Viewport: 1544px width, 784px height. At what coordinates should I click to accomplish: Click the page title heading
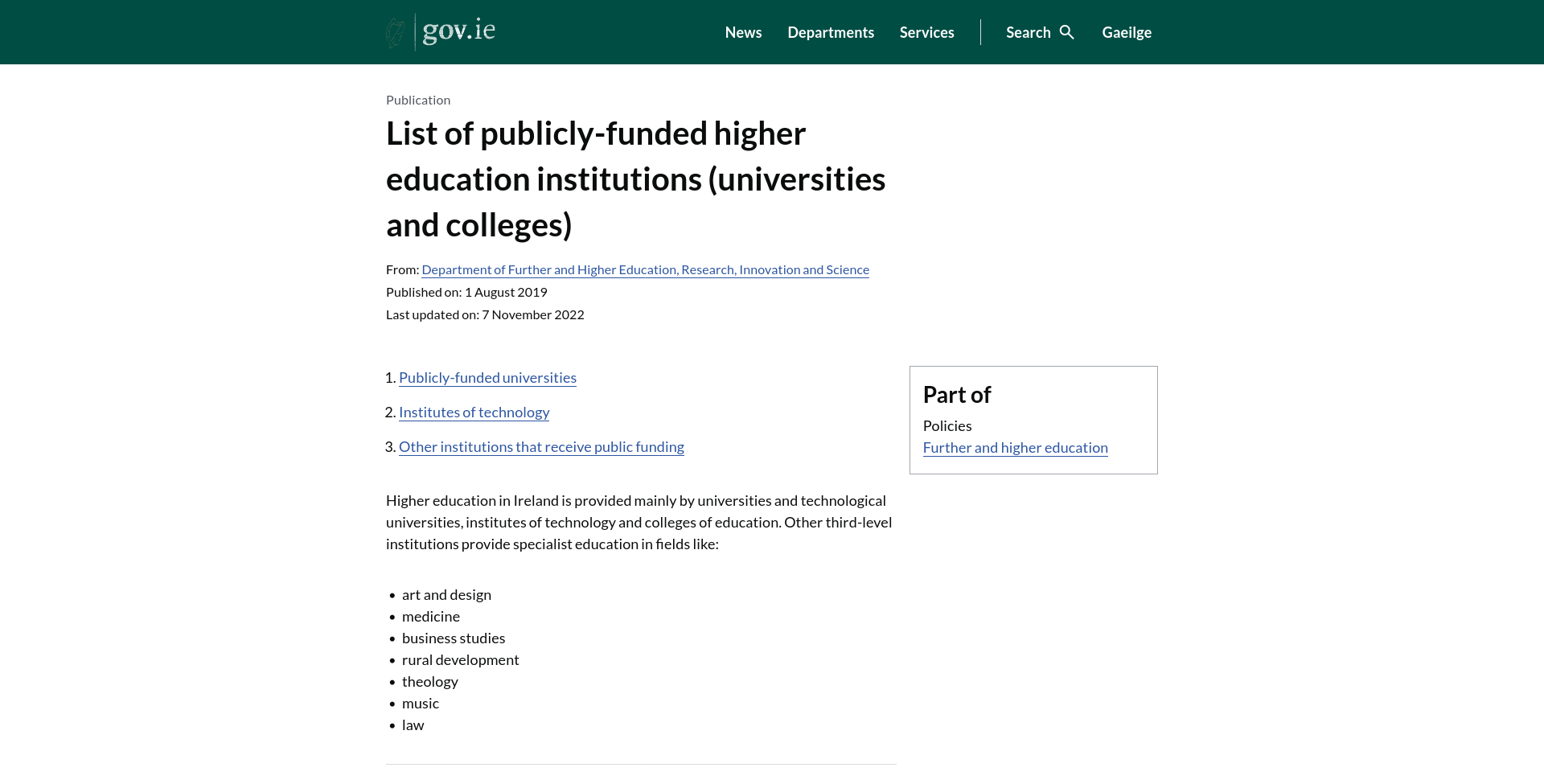pyautogui.click(x=635, y=179)
